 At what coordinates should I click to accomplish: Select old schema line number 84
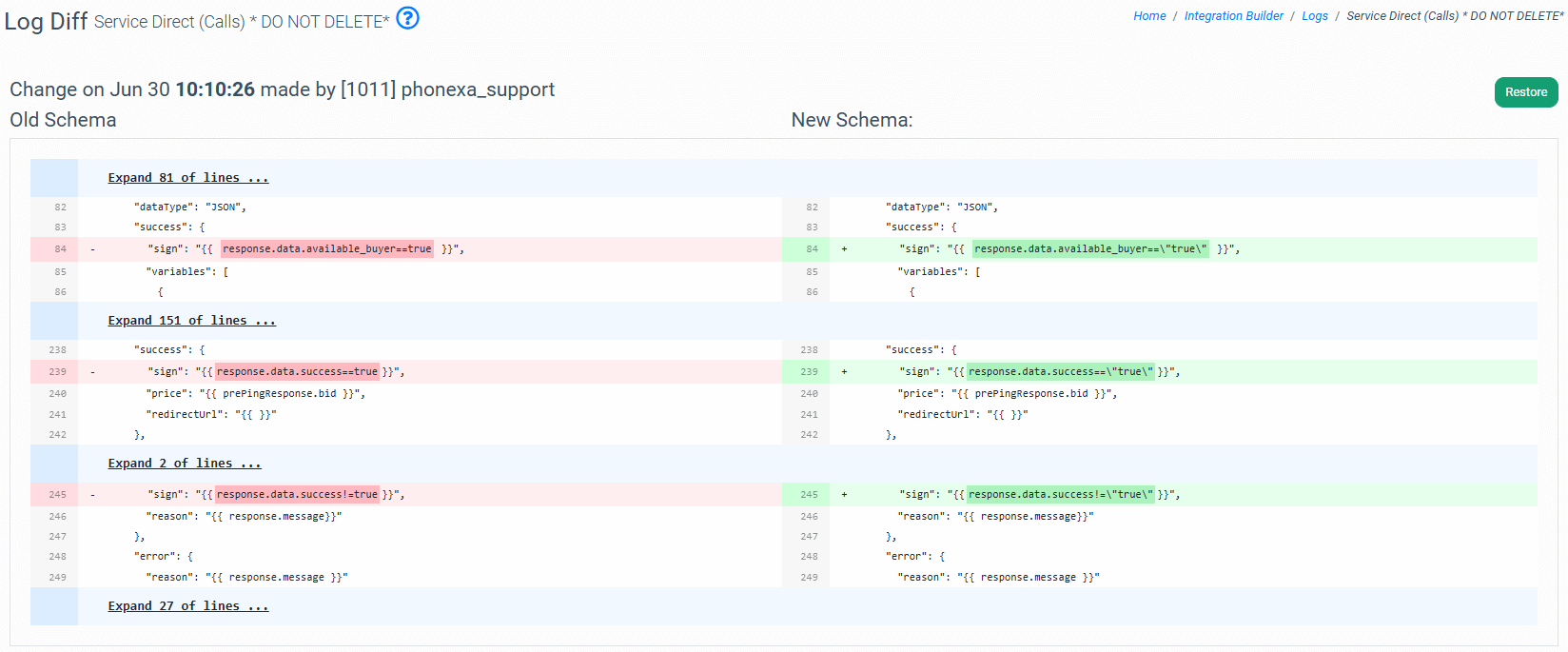point(60,249)
